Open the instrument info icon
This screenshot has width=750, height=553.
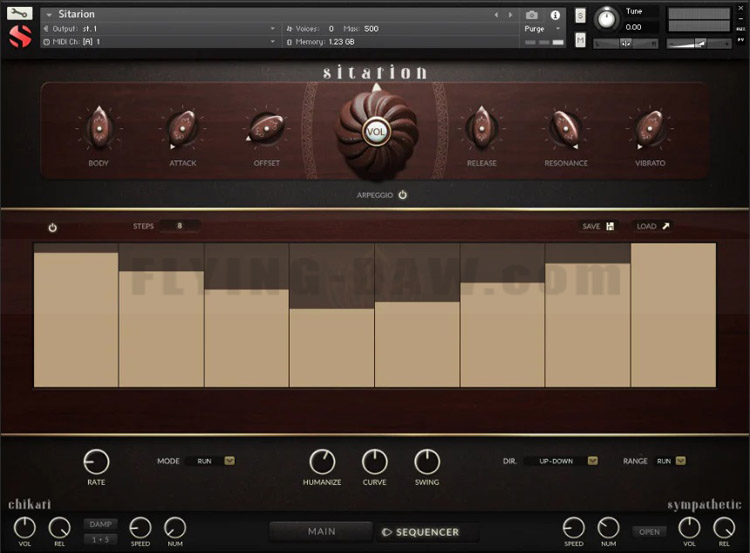(555, 15)
